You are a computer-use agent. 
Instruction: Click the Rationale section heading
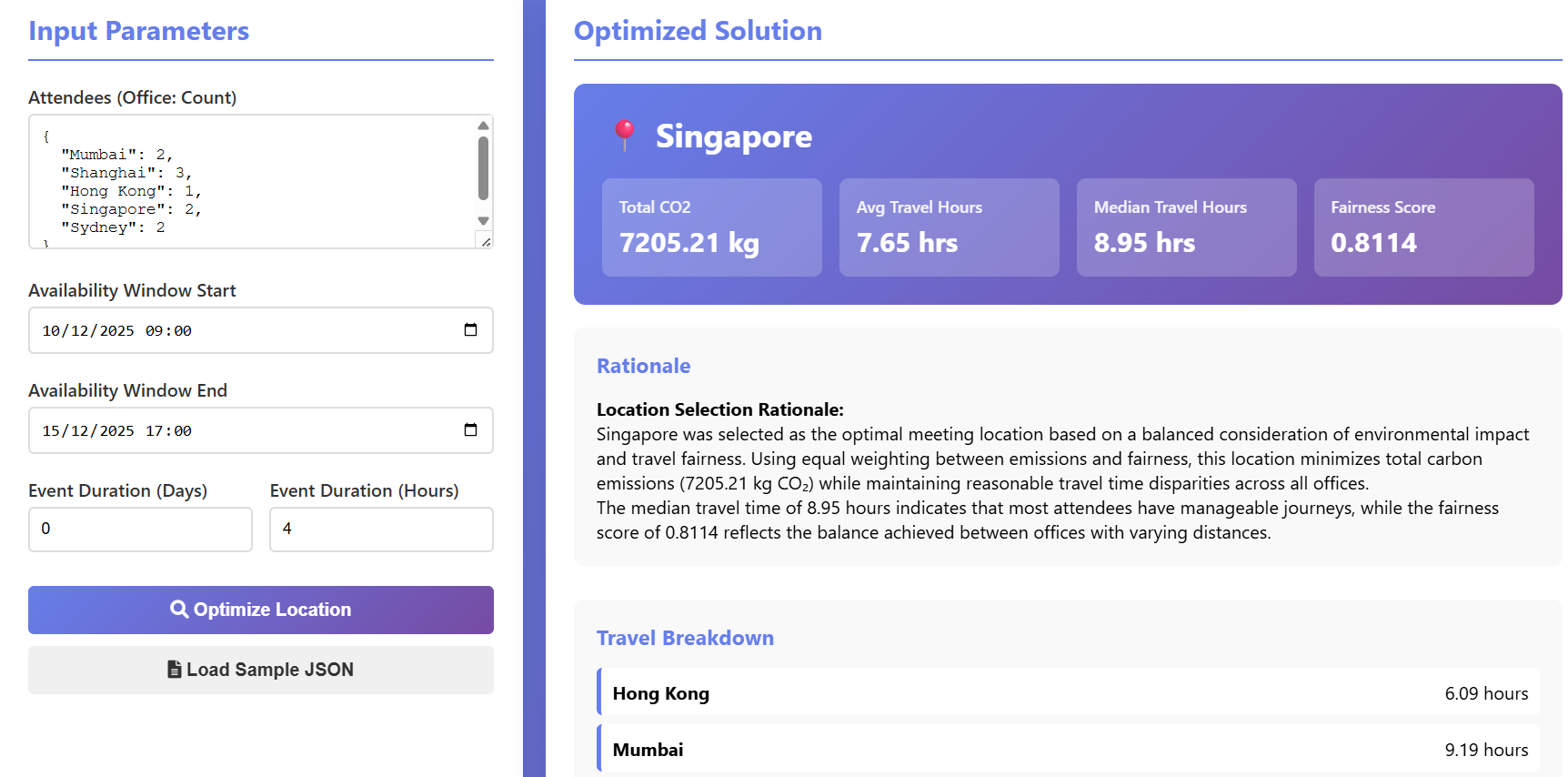click(644, 366)
